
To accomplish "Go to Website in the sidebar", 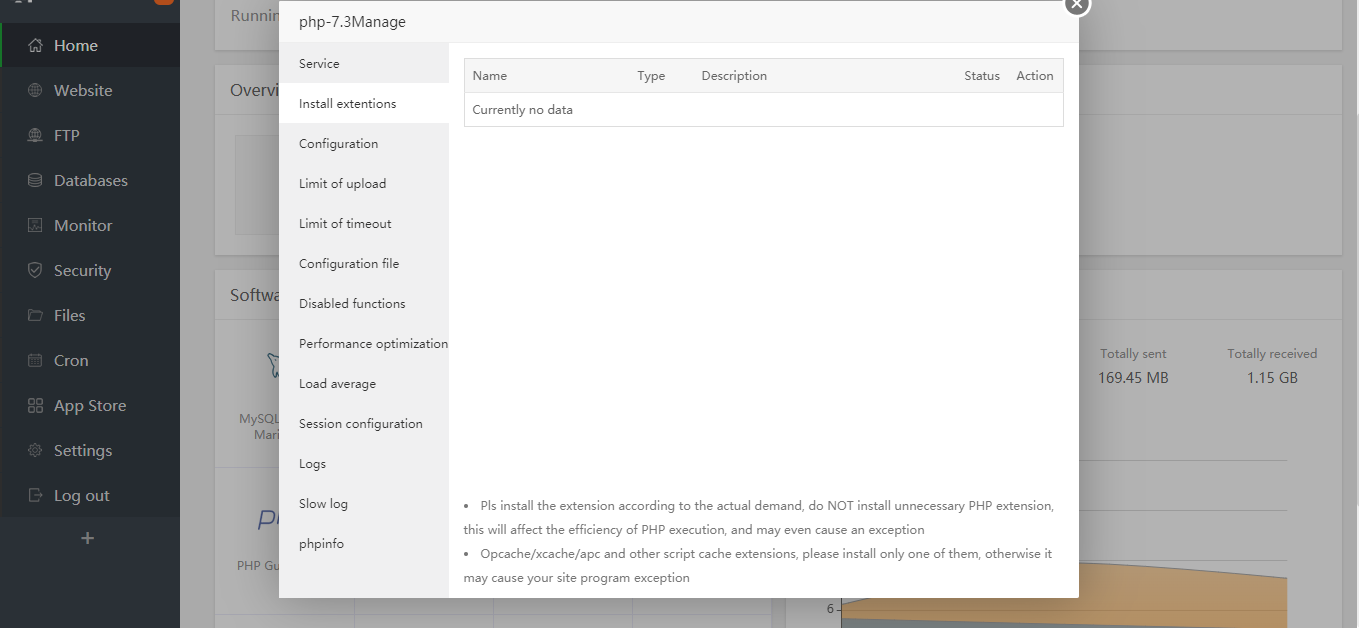I will [83, 90].
